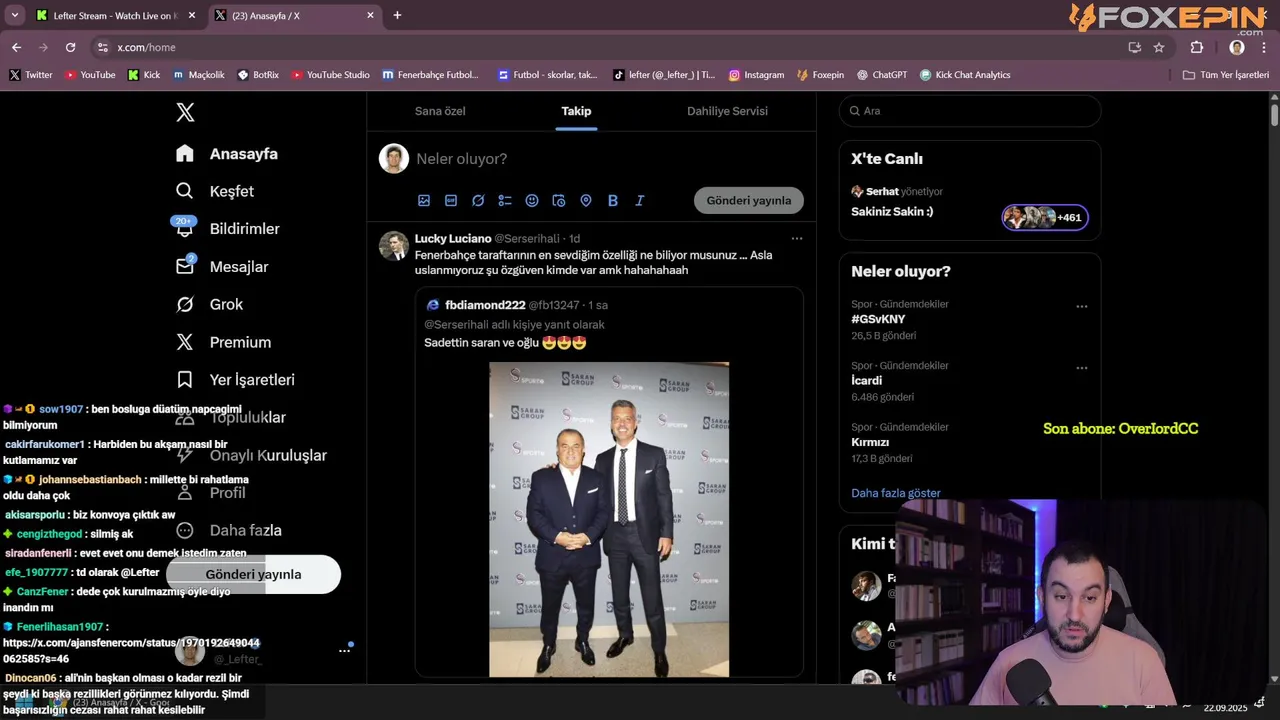Add media image to post
The width and height of the screenshot is (1280, 720).
(x=424, y=200)
